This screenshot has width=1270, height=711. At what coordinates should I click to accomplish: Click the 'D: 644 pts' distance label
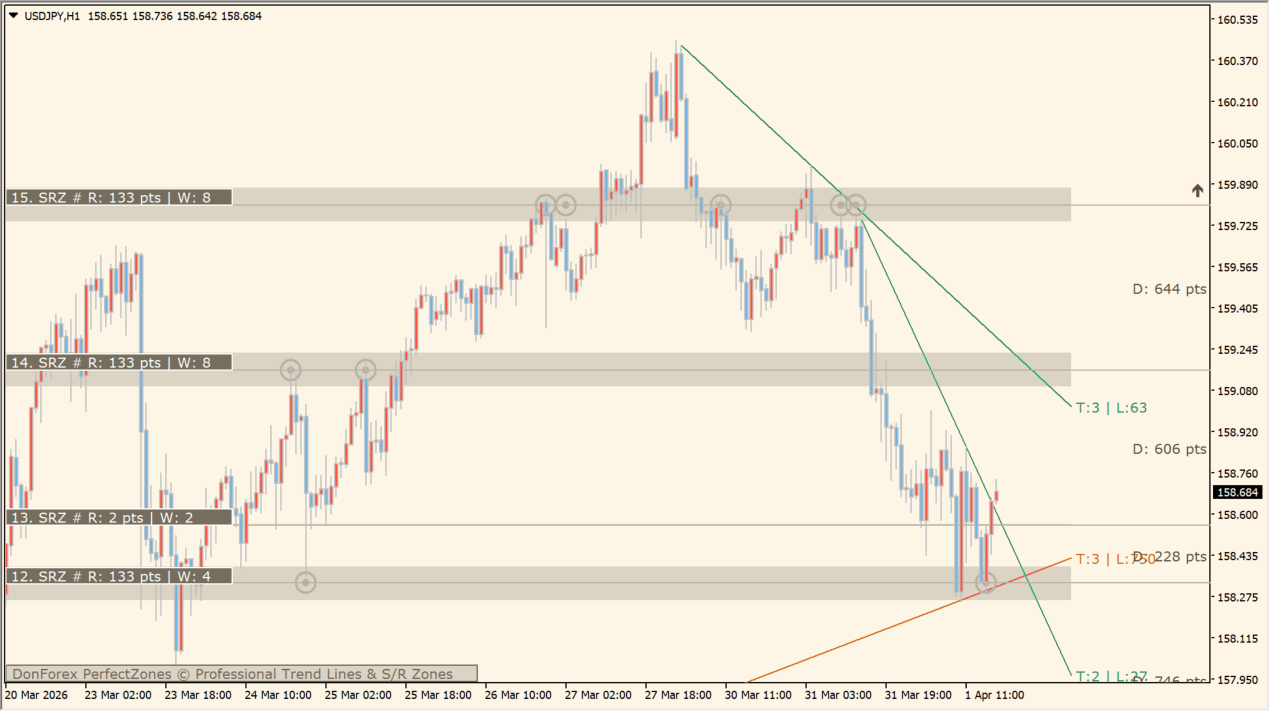click(1169, 289)
